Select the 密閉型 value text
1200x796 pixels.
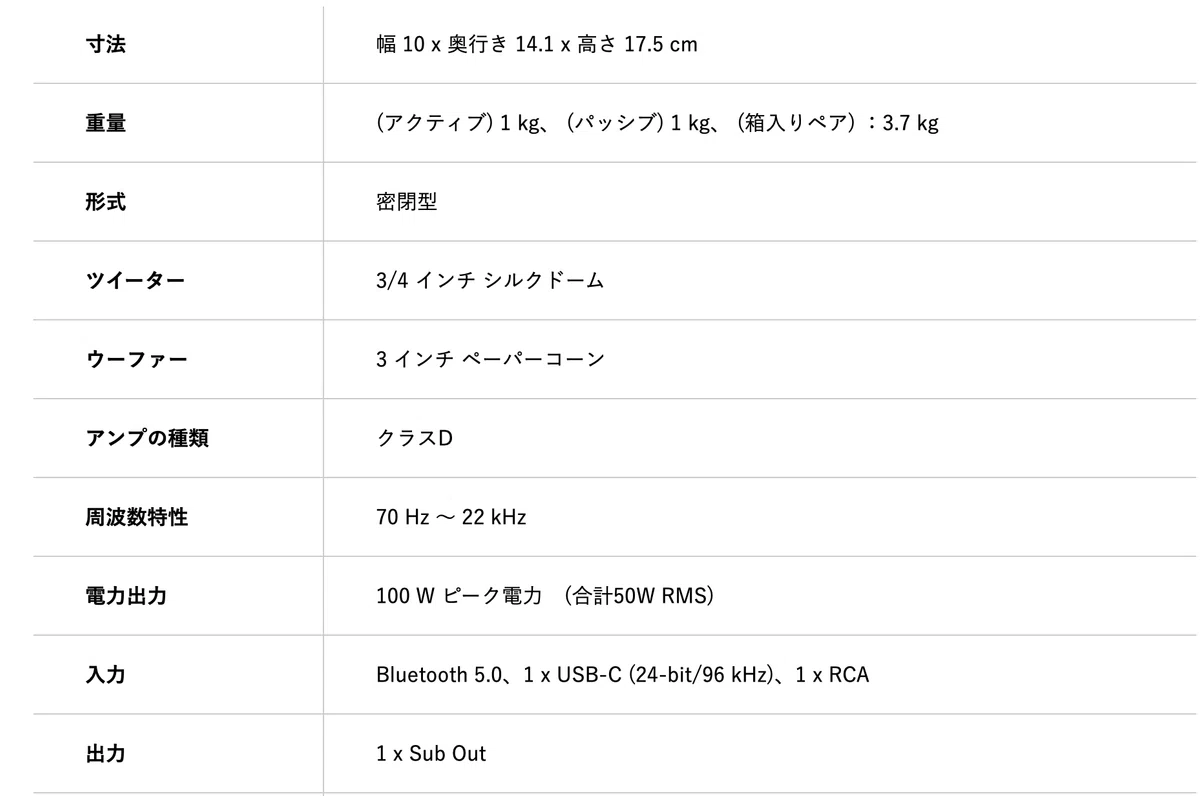tap(407, 202)
